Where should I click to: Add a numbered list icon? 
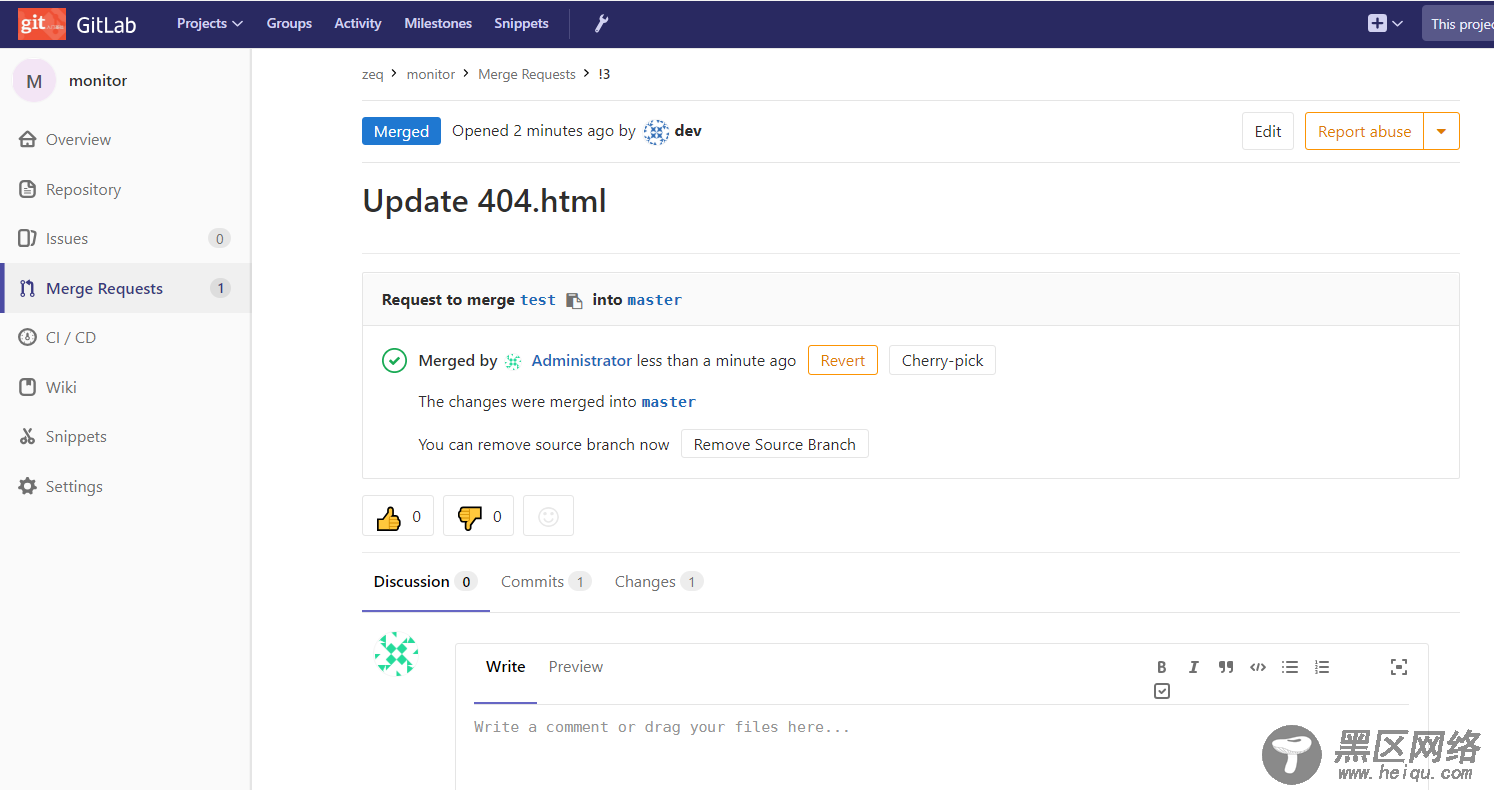click(1322, 667)
